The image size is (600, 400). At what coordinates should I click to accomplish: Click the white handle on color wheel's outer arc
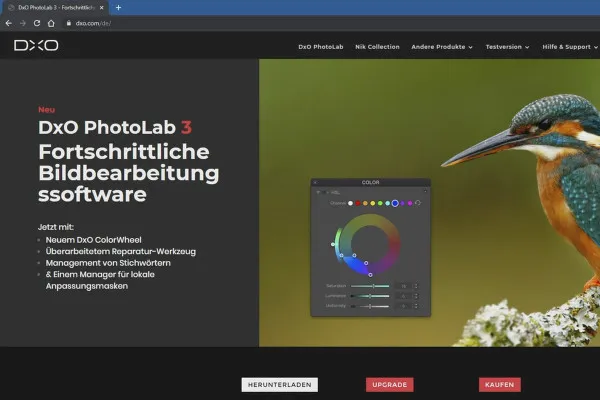(x=333, y=244)
